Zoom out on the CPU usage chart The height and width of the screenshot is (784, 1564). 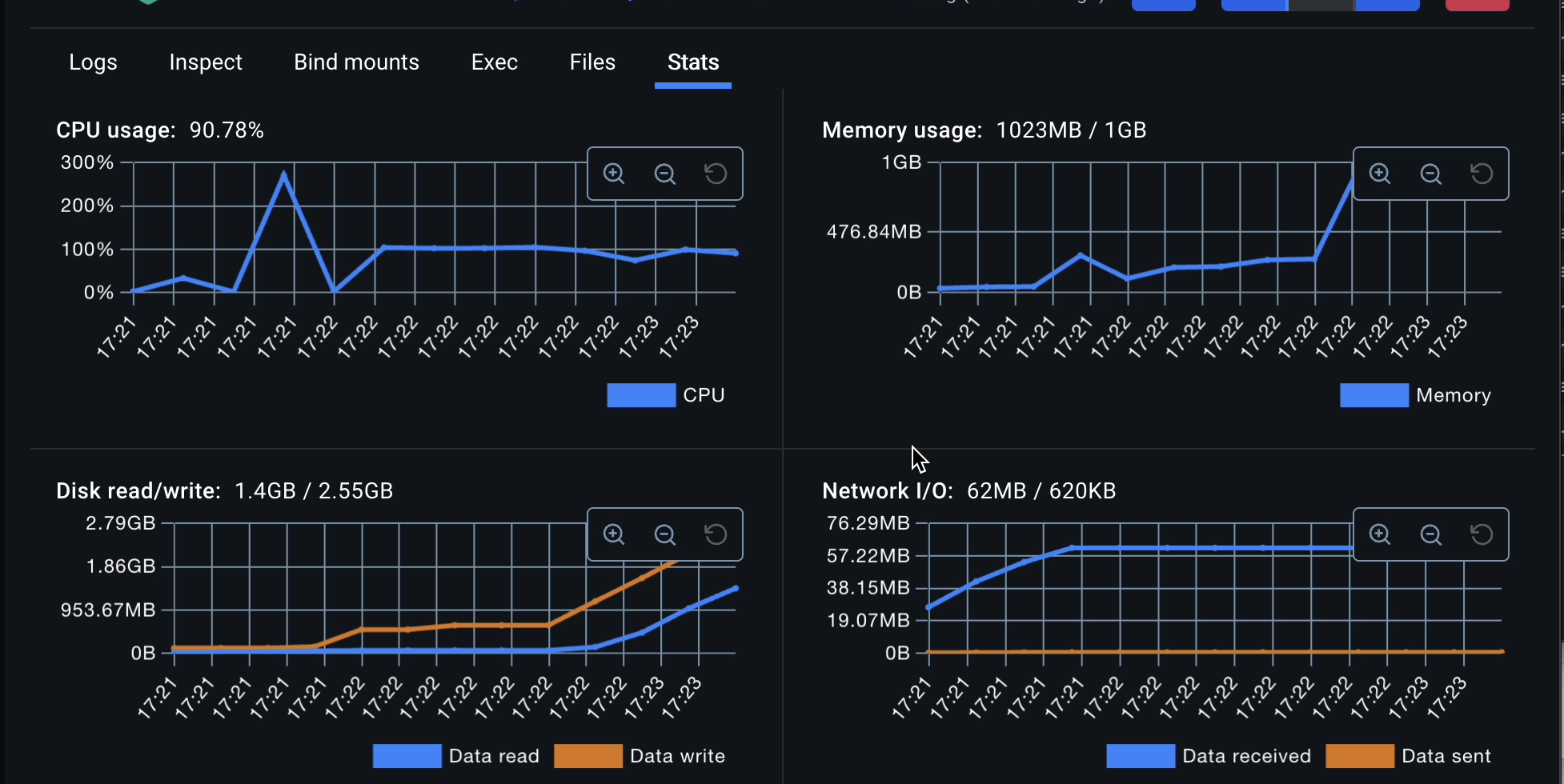coord(664,174)
